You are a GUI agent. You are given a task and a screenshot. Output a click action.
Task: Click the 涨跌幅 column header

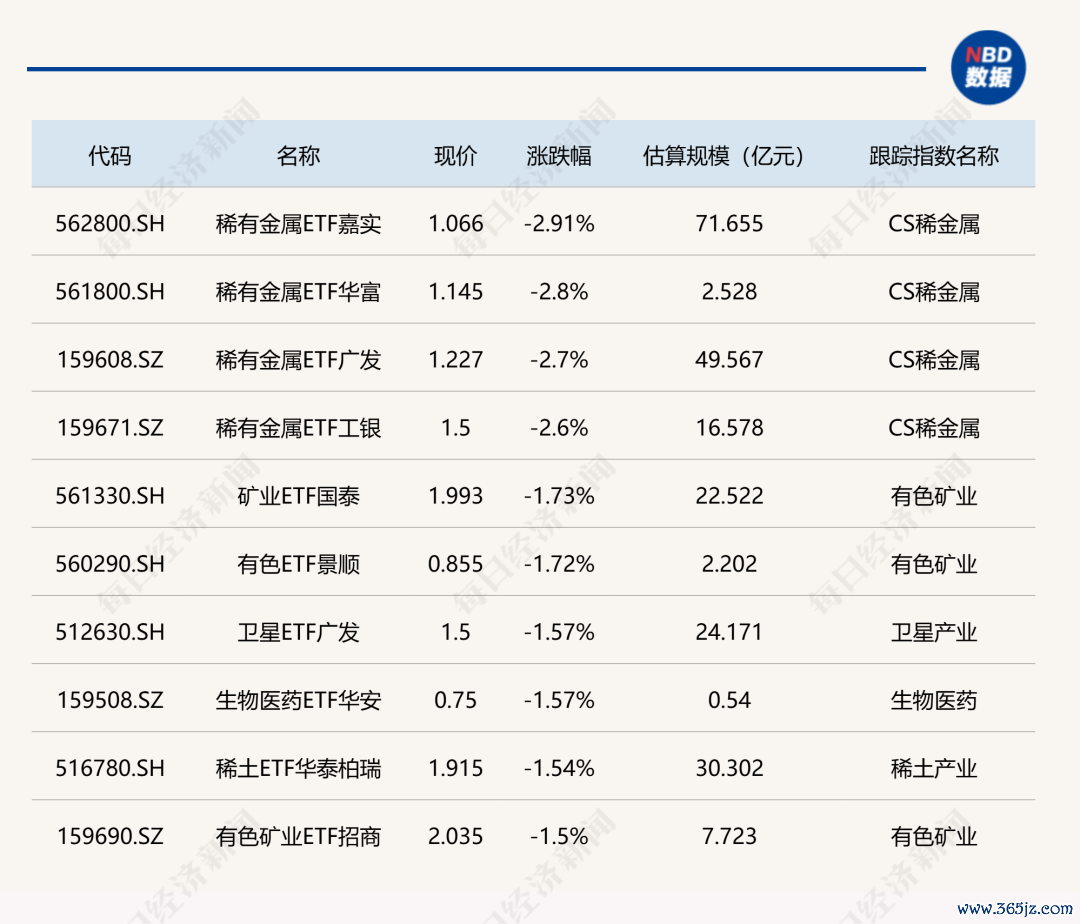[x=559, y=156]
